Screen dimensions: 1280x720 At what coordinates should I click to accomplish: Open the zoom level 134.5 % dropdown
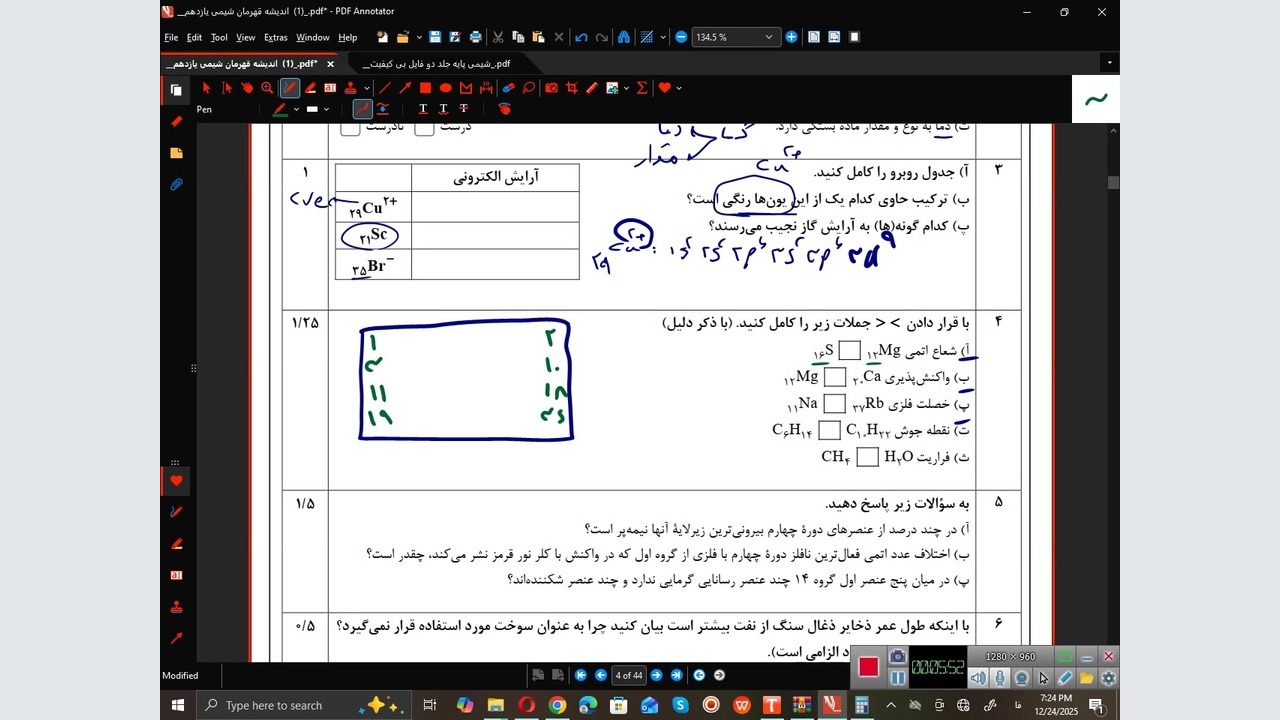click(768, 37)
